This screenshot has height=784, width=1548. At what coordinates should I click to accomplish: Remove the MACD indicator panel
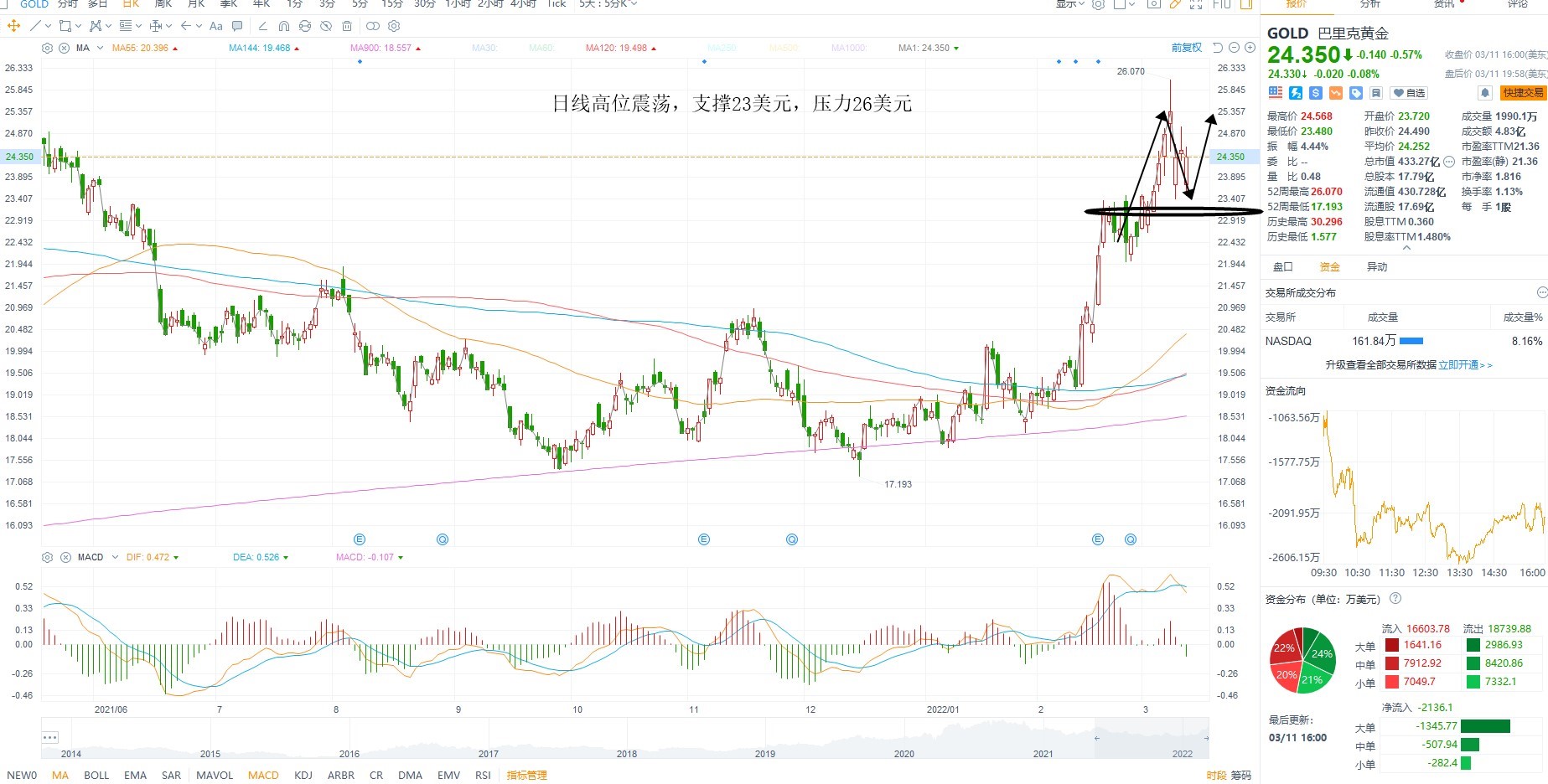click(64, 557)
